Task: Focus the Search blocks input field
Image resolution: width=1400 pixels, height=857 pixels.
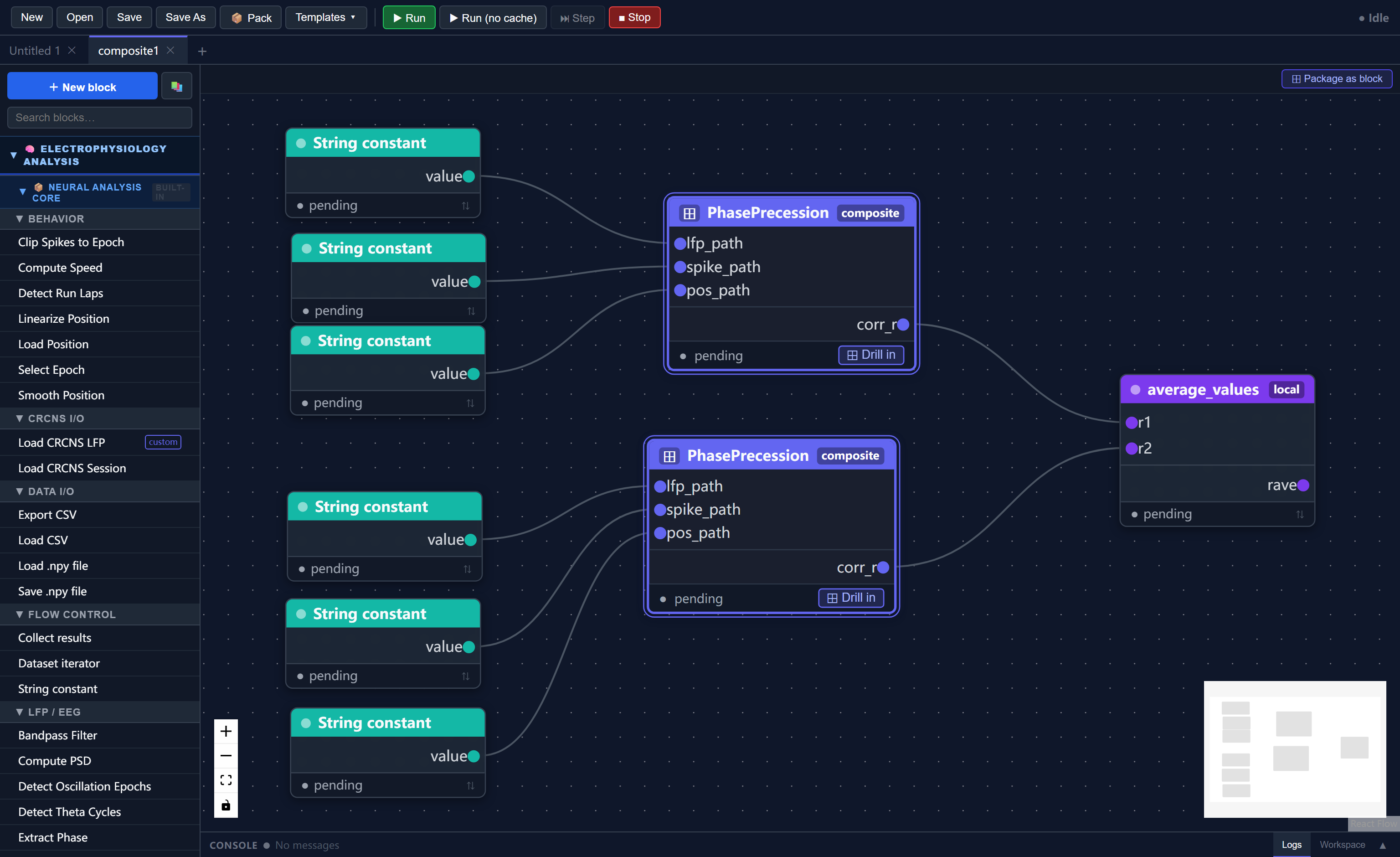Action: pos(99,117)
